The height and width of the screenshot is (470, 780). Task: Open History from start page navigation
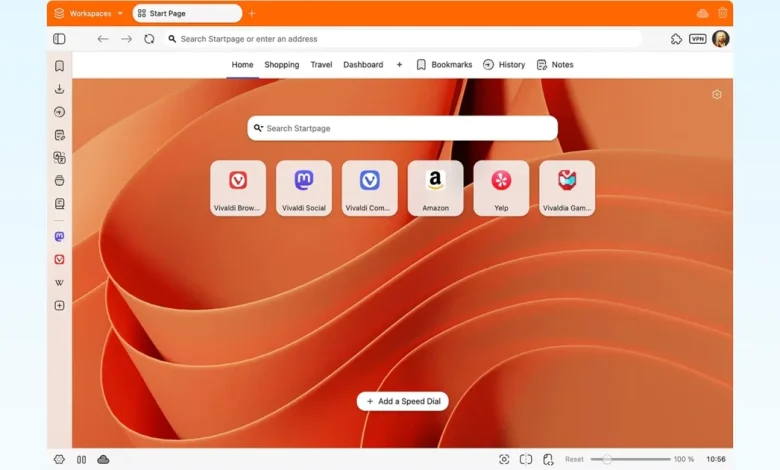504,65
